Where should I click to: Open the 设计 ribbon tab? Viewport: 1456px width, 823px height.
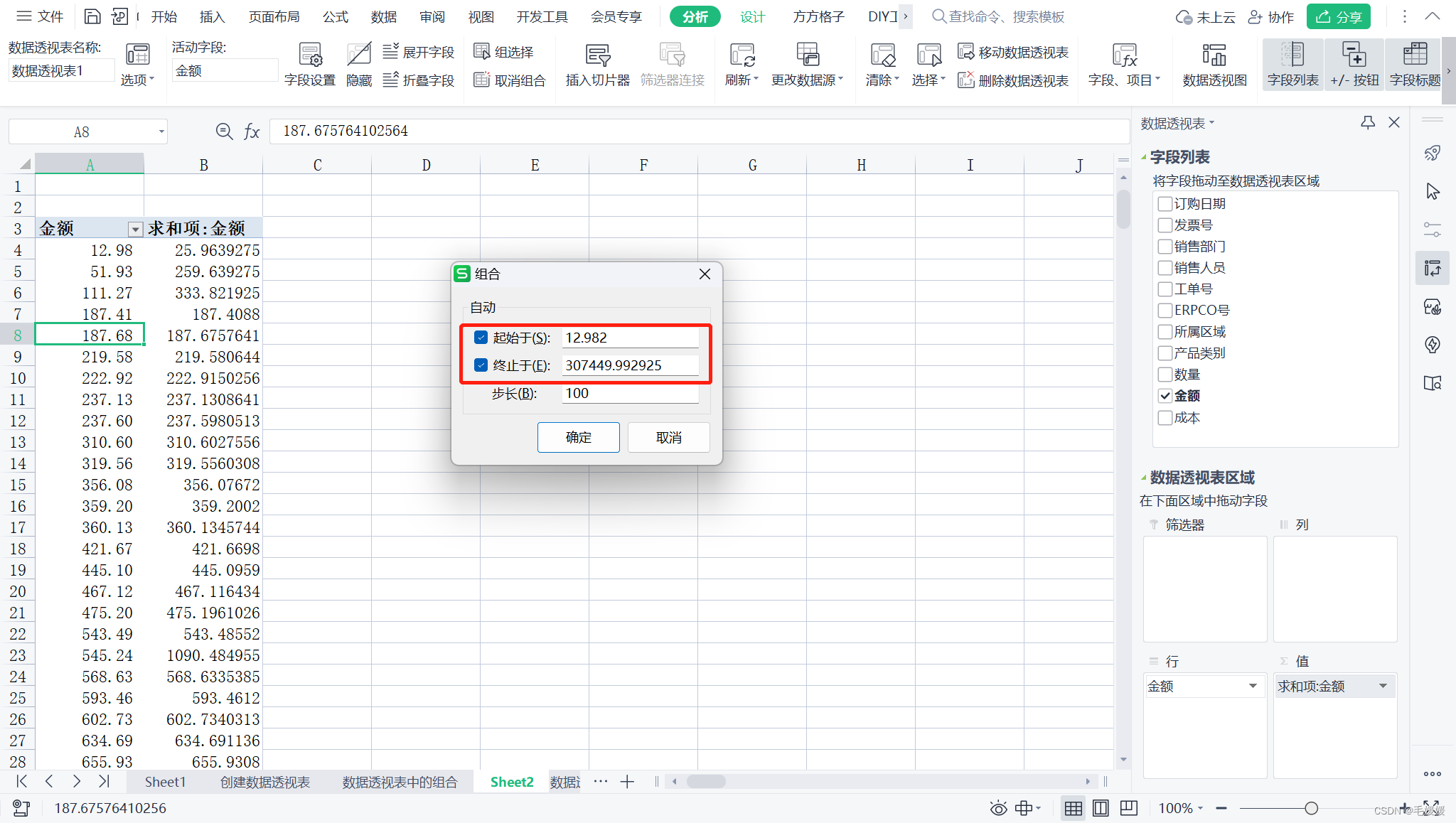[752, 16]
